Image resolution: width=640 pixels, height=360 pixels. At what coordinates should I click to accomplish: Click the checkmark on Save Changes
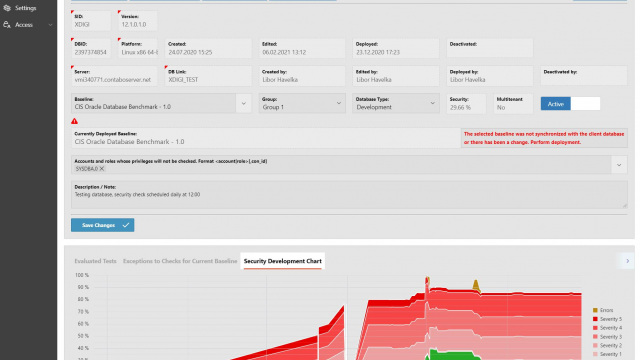[126, 225]
